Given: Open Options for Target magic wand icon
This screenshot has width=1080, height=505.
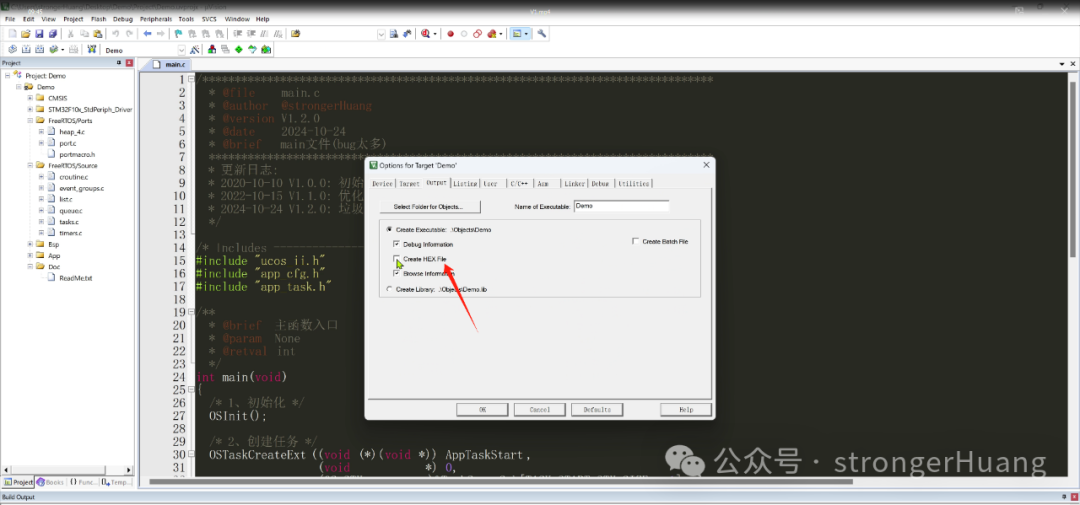Looking at the screenshot, I should tap(195, 50).
